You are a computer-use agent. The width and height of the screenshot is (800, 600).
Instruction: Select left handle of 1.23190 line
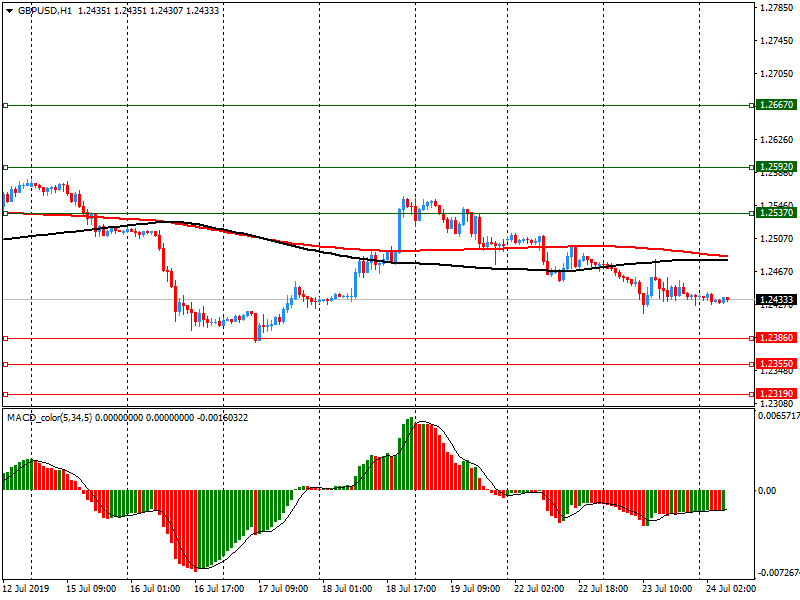coord(6,394)
